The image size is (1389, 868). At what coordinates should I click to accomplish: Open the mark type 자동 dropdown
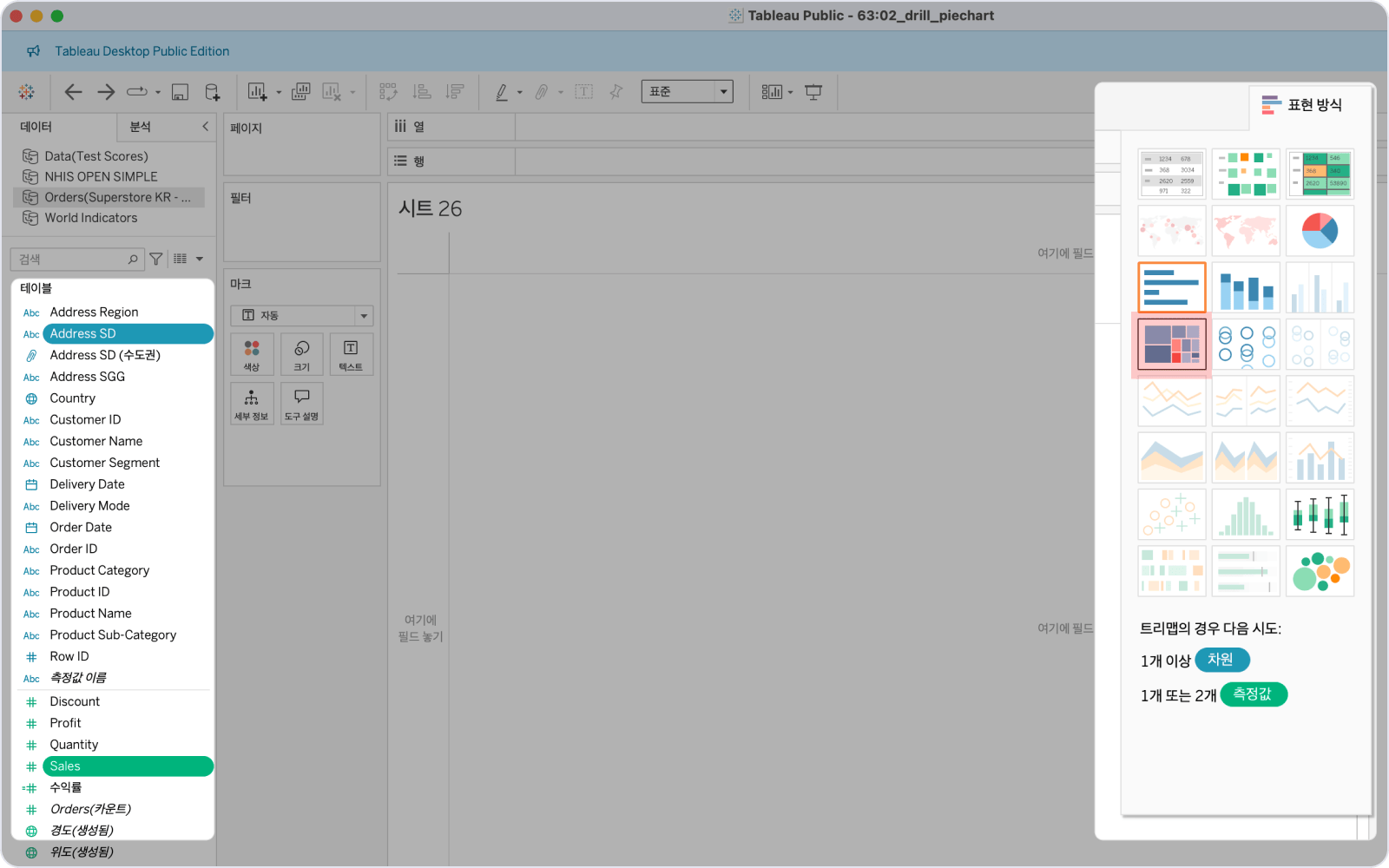coord(302,315)
